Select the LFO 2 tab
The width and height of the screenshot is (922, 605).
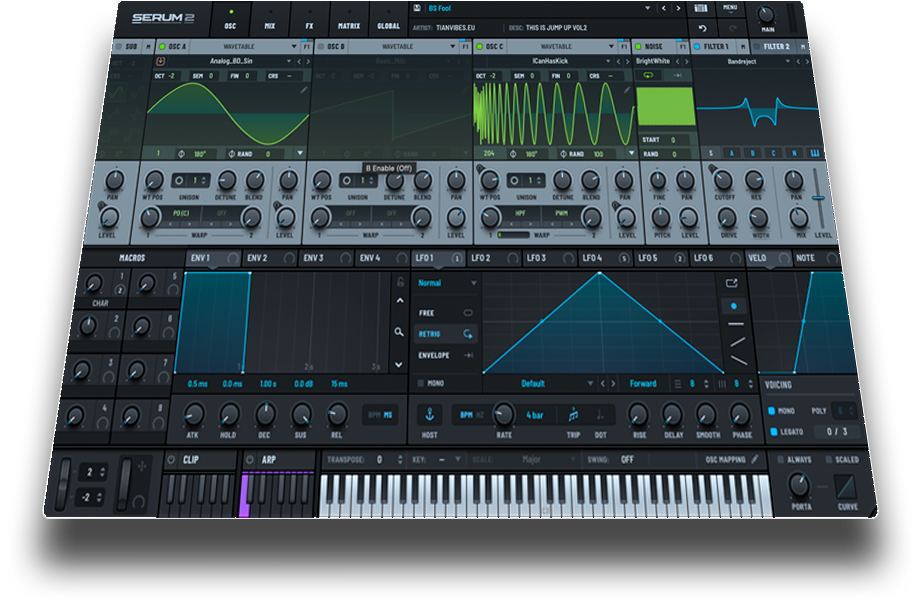point(481,258)
